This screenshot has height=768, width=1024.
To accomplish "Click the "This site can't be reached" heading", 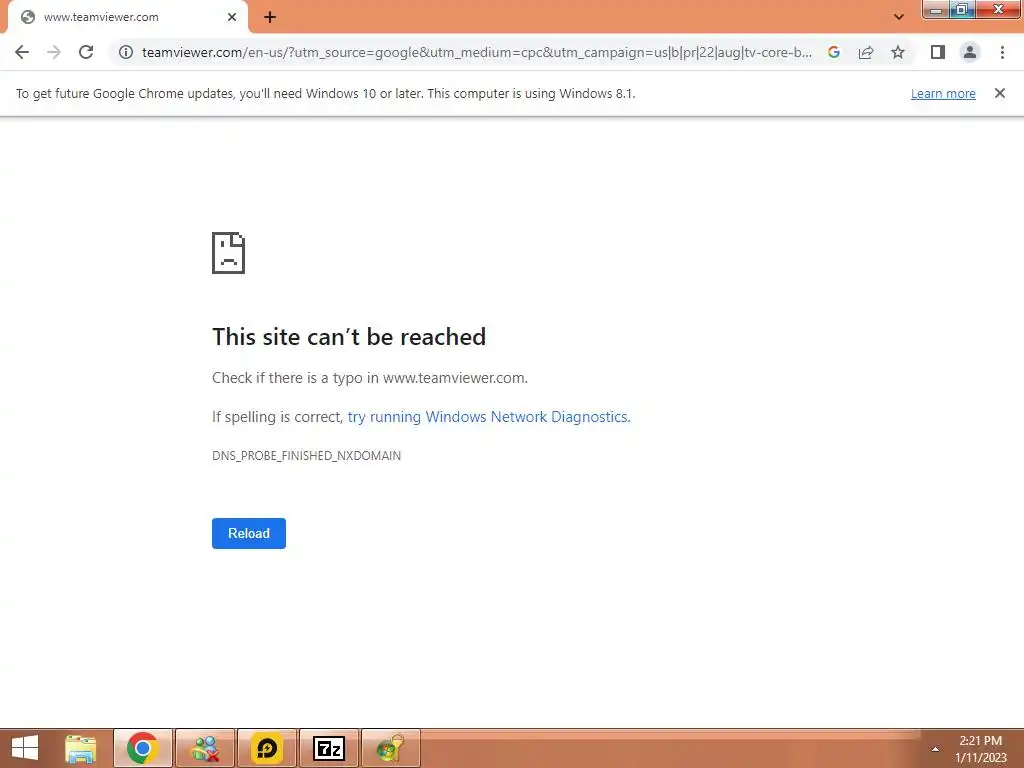I will pyautogui.click(x=349, y=337).
